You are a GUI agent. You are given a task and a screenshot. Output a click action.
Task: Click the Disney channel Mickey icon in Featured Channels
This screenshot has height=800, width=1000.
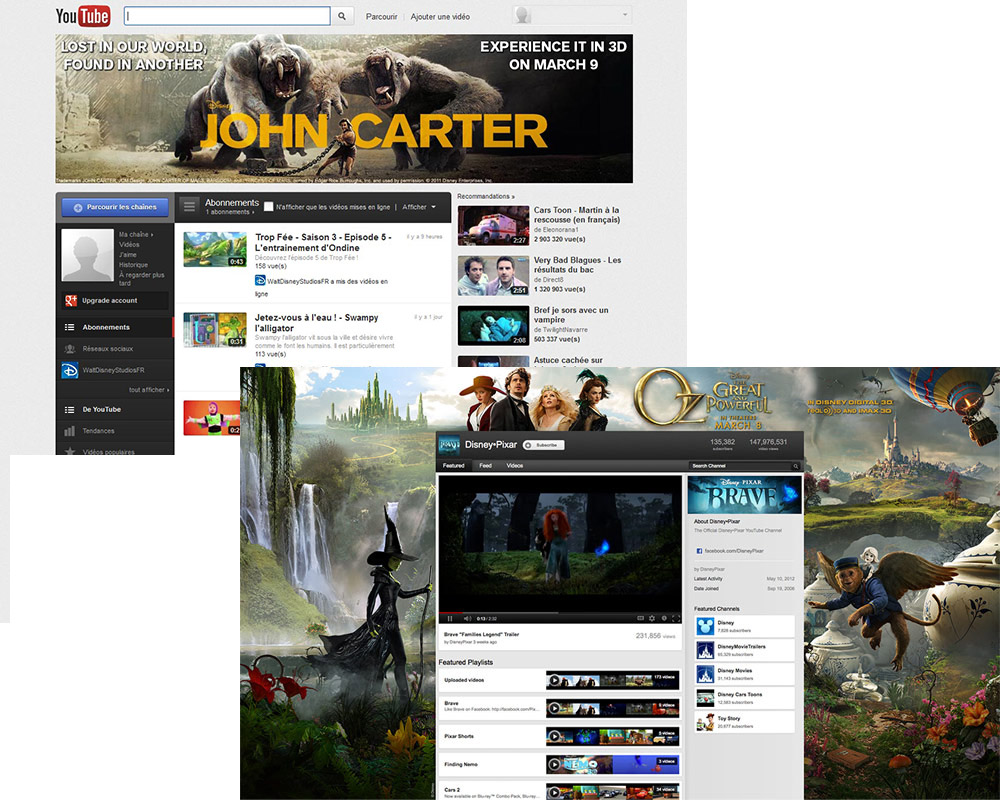coord(705,626)
